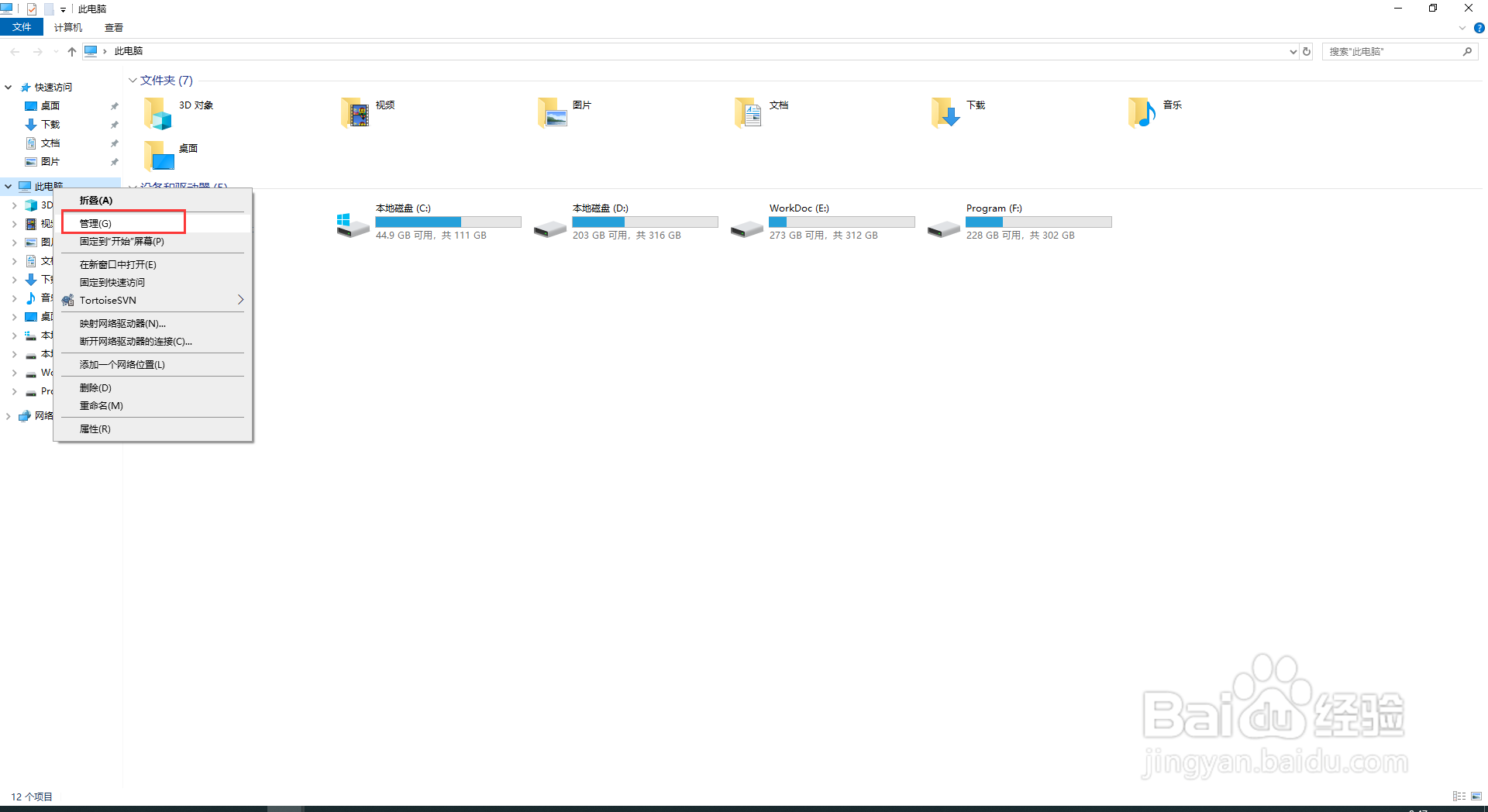Click the 桌面 icon under quick access
This screenshot has width=1488, height=812.
pyautogui.click(x=31, y=106)
